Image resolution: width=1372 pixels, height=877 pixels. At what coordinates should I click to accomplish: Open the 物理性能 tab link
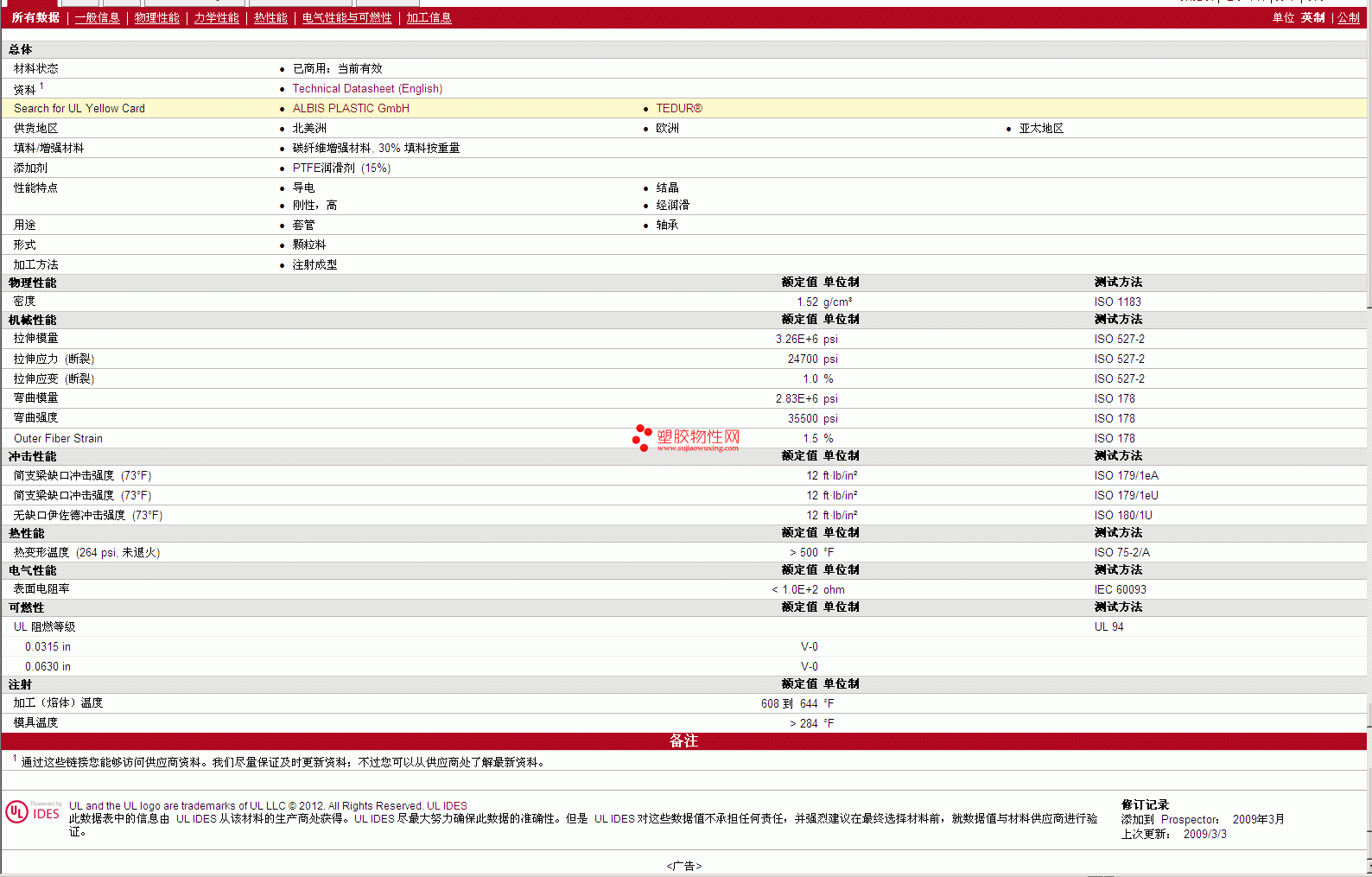[x=156, y=17]
